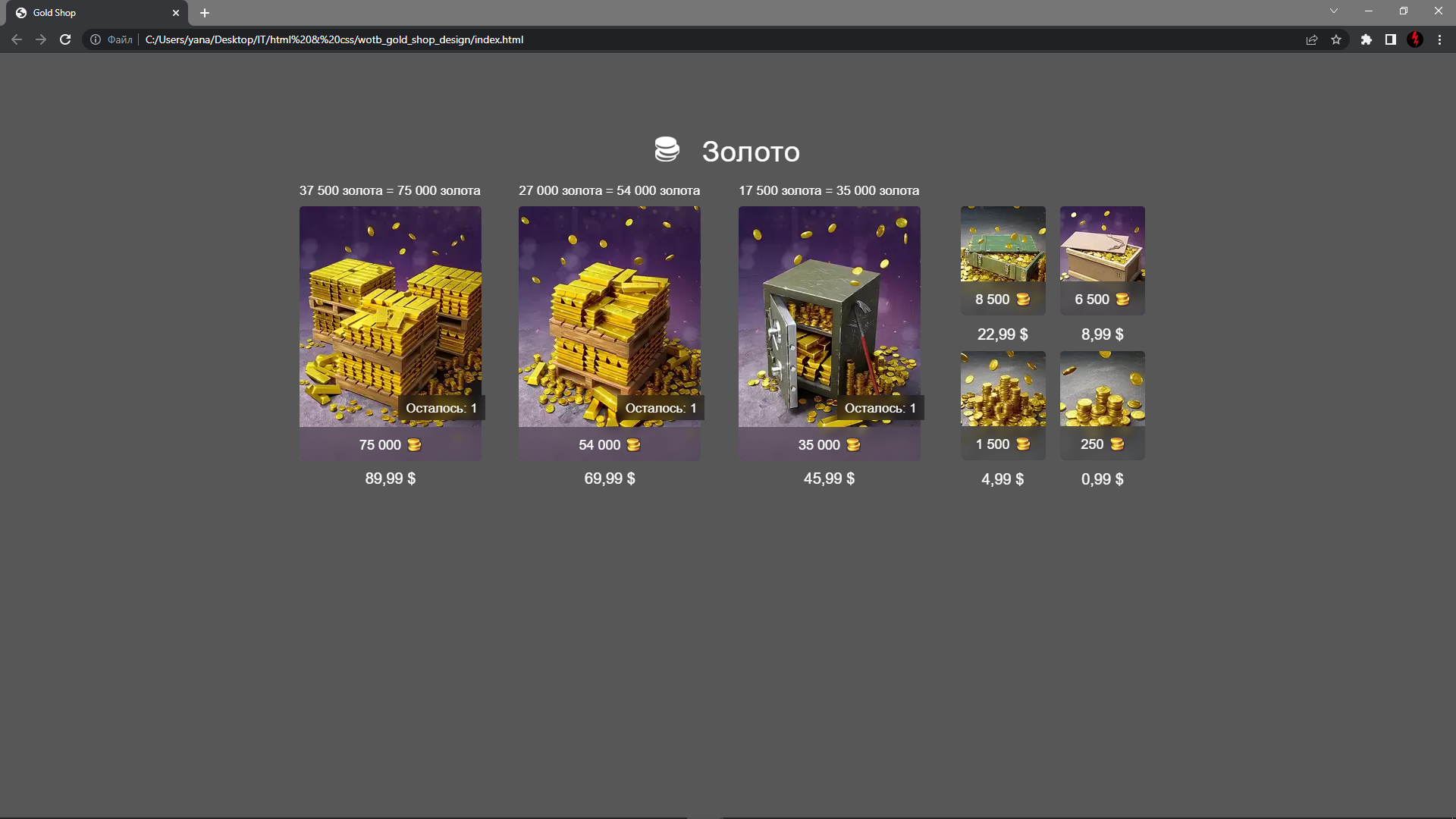
Task: Close the Gold Shop tab
Action: point(176,13)
